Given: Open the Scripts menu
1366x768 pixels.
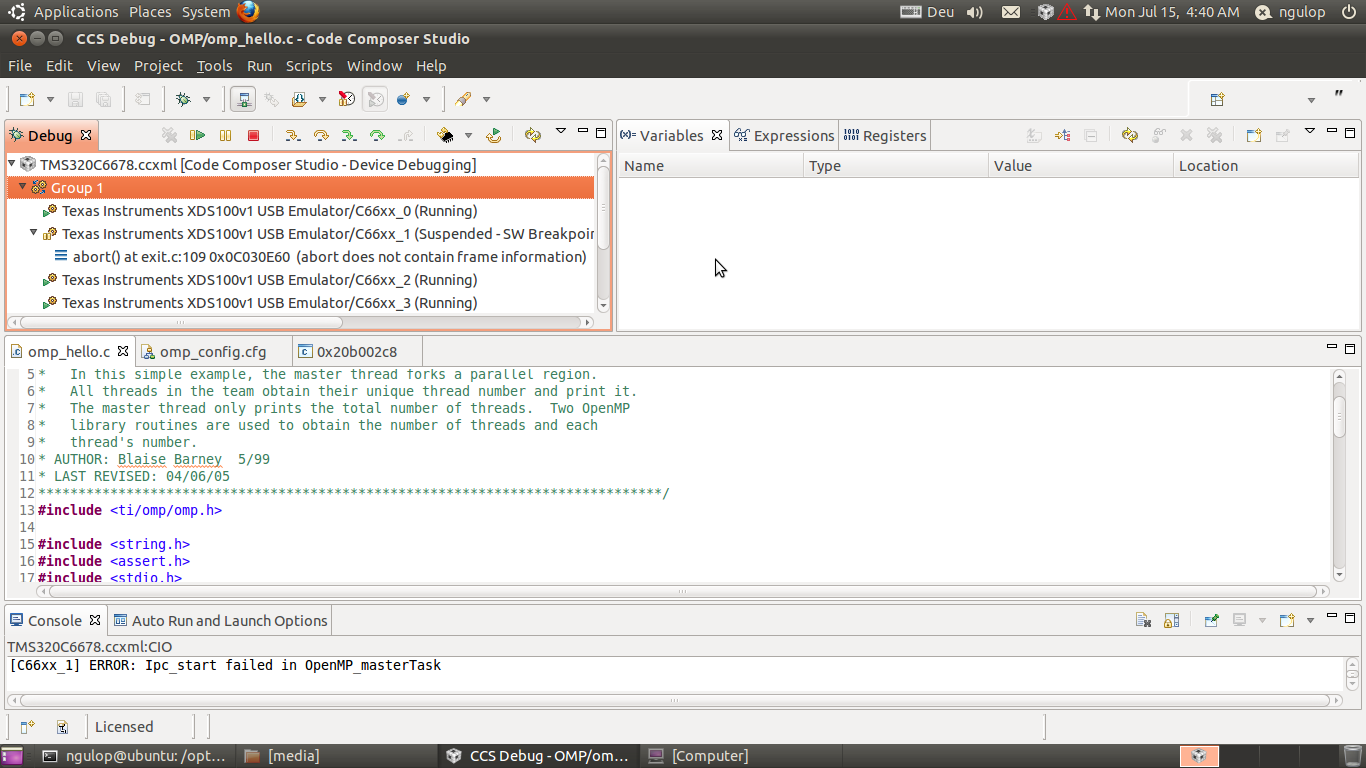Looking at the screenshot, I should pos(309,66).
